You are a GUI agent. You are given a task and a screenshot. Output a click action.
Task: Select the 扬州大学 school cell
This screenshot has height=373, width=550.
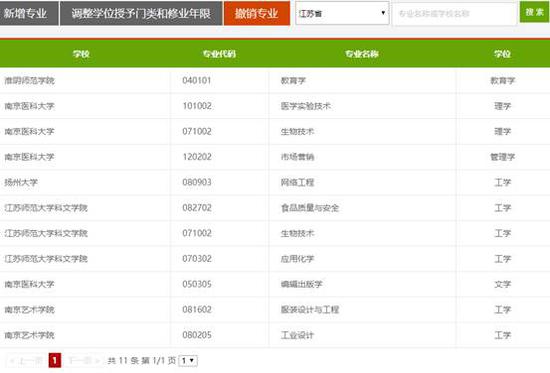[x=21, y=182]
